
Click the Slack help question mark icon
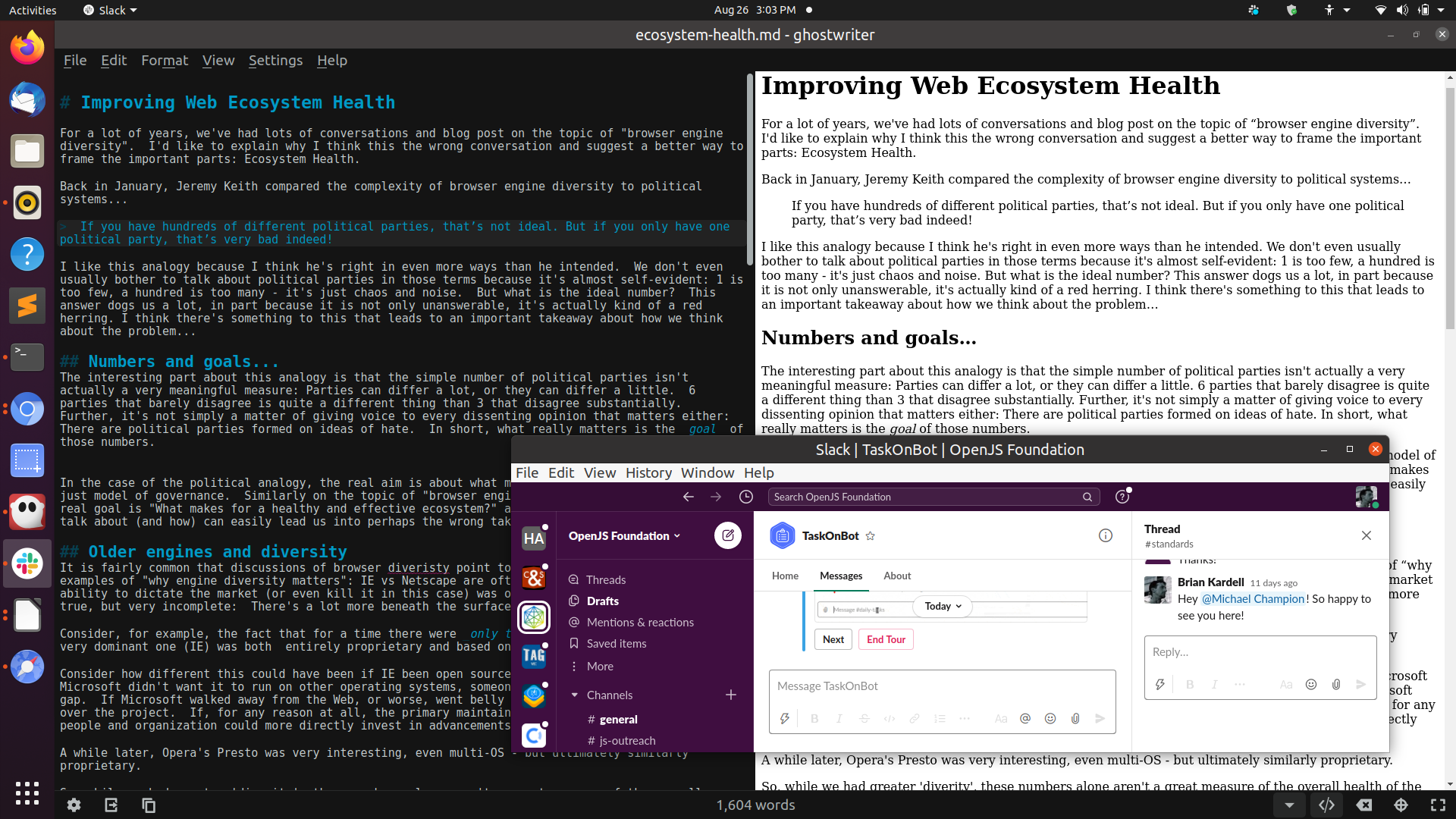click(x=1122, y=497)
